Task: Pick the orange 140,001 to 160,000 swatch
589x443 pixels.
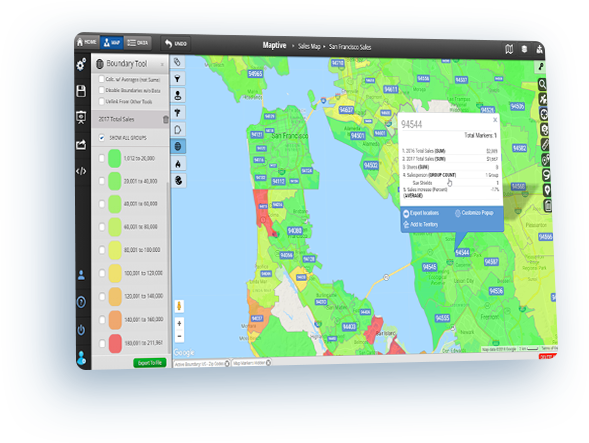Action: (115, 320)
